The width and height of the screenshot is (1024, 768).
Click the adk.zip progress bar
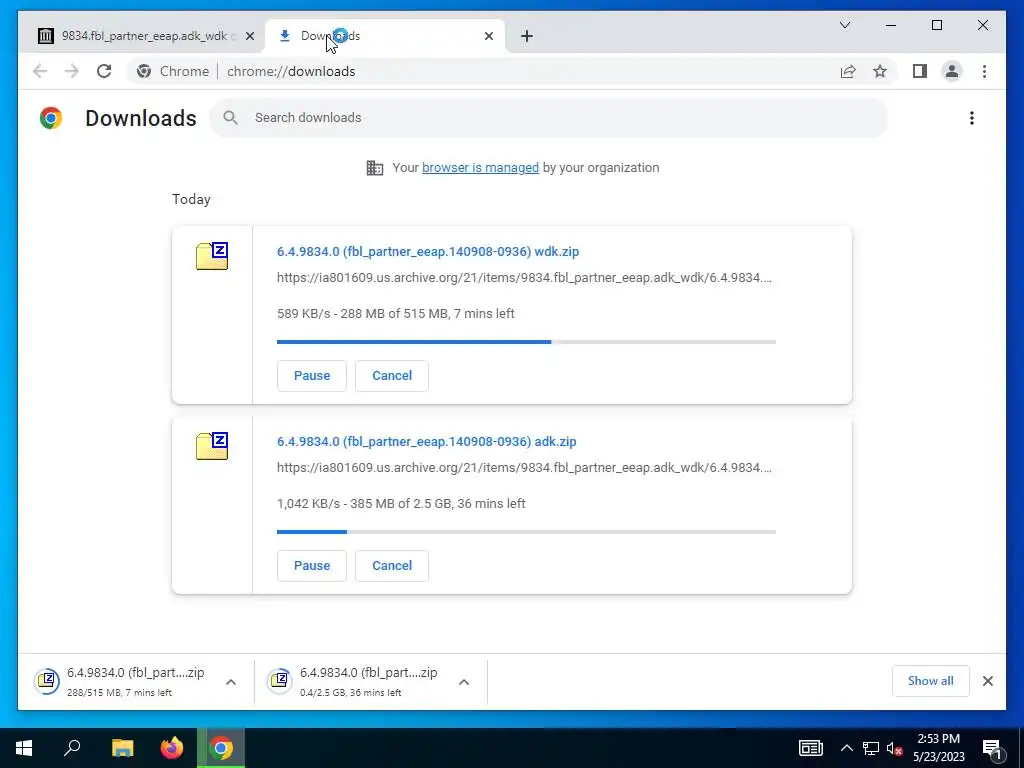[526, 532]
